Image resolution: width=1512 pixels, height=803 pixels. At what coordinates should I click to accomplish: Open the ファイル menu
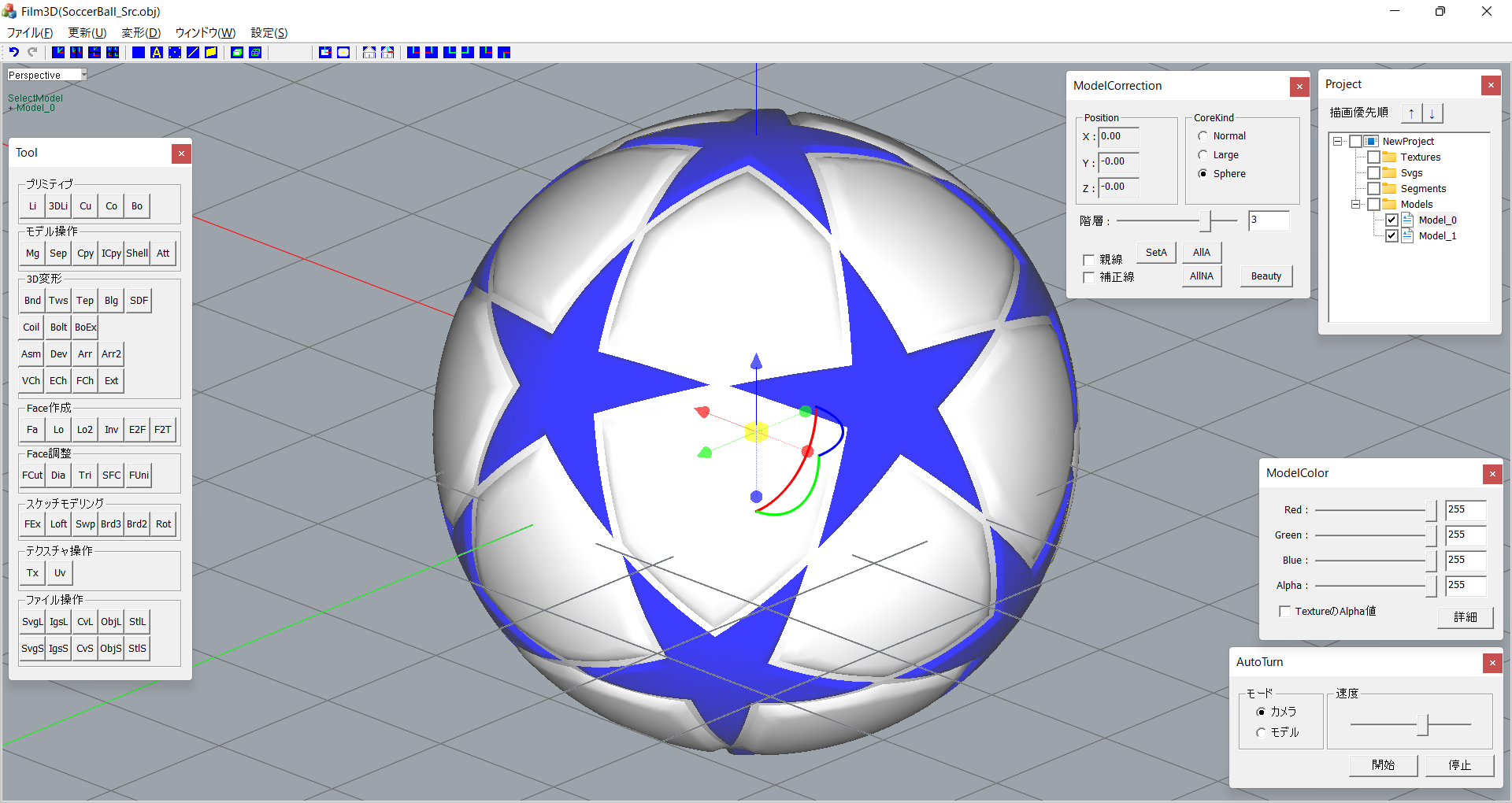tap(30, 33)
